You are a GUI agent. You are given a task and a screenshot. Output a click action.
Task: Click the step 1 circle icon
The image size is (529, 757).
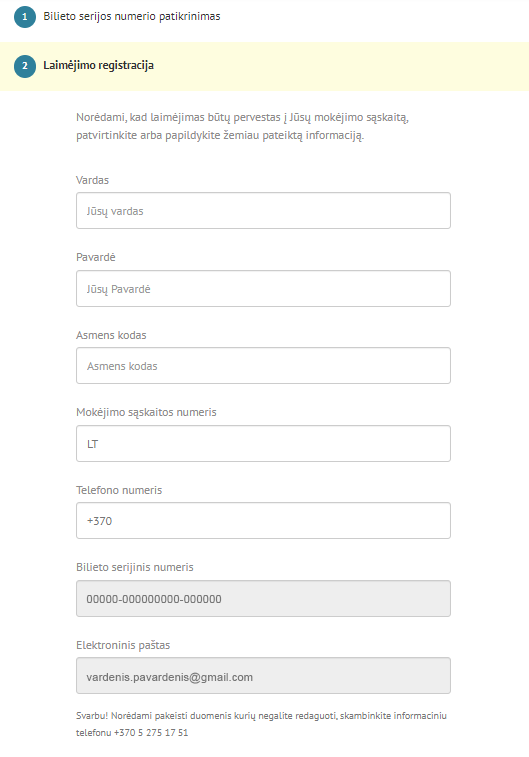(x=25, y=17)
